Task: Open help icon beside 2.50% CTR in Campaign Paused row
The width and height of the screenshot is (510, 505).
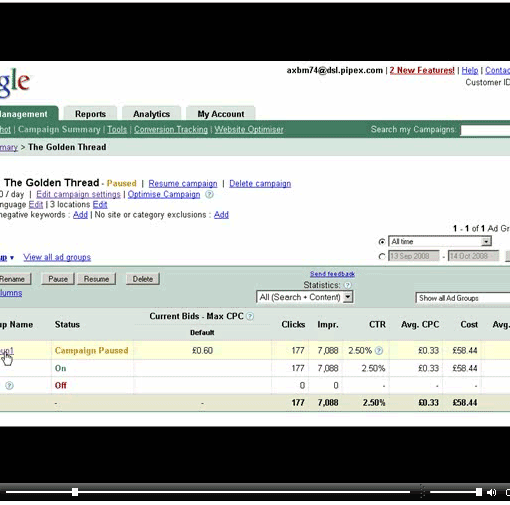Action: pos(379,350)
